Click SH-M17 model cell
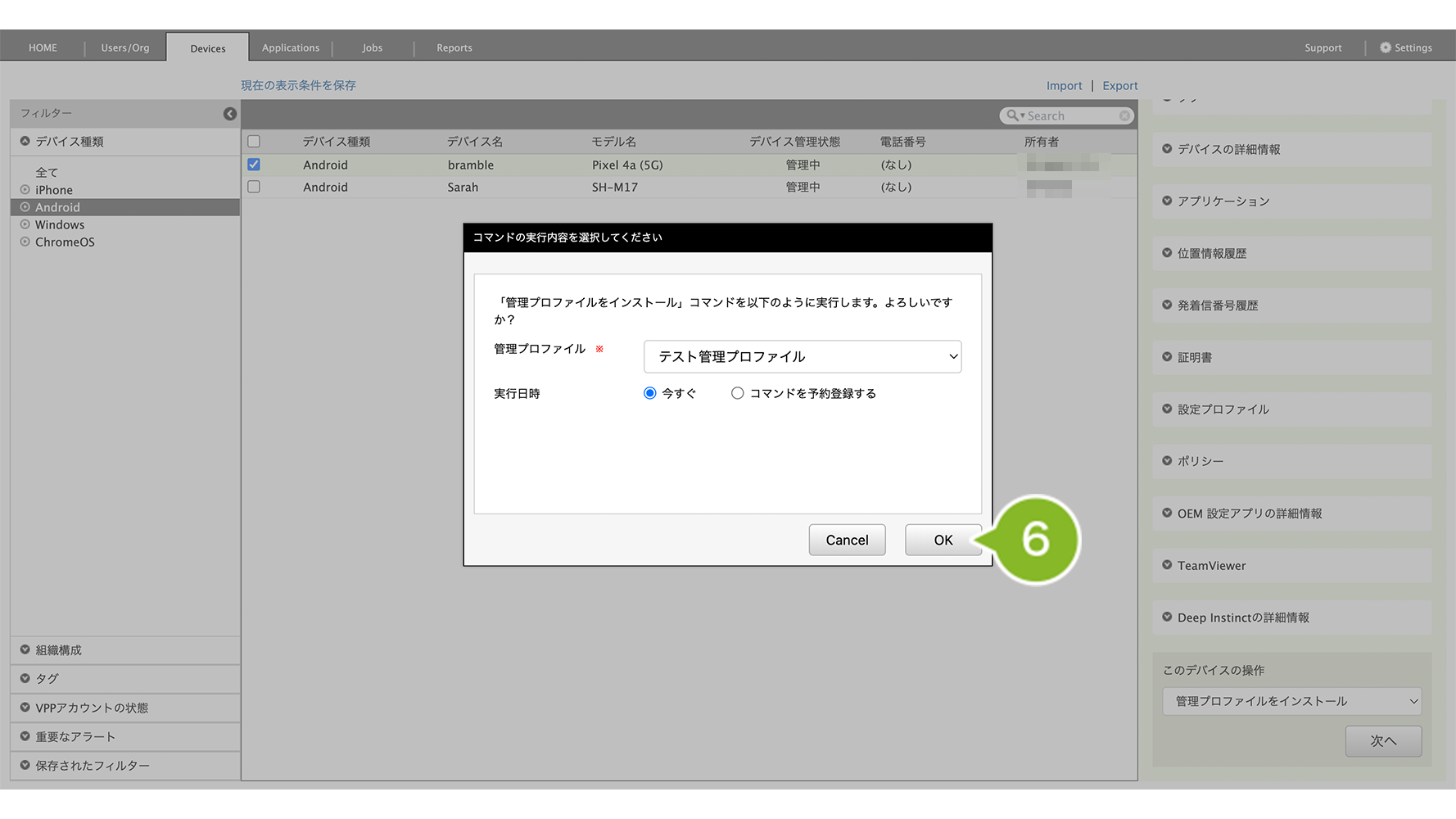Image resolution: width=1456 pixels, height=819 pixels. pos(615,187)
